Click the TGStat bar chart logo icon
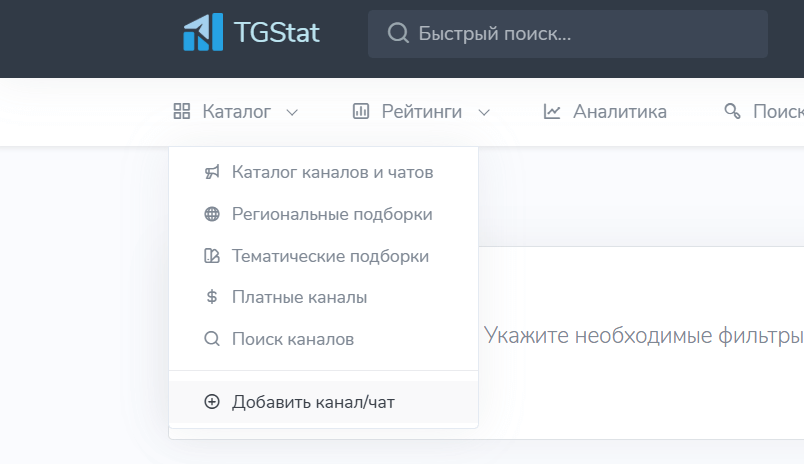The height and width of the screenshot is (464, 804). (x=203, y=32)
